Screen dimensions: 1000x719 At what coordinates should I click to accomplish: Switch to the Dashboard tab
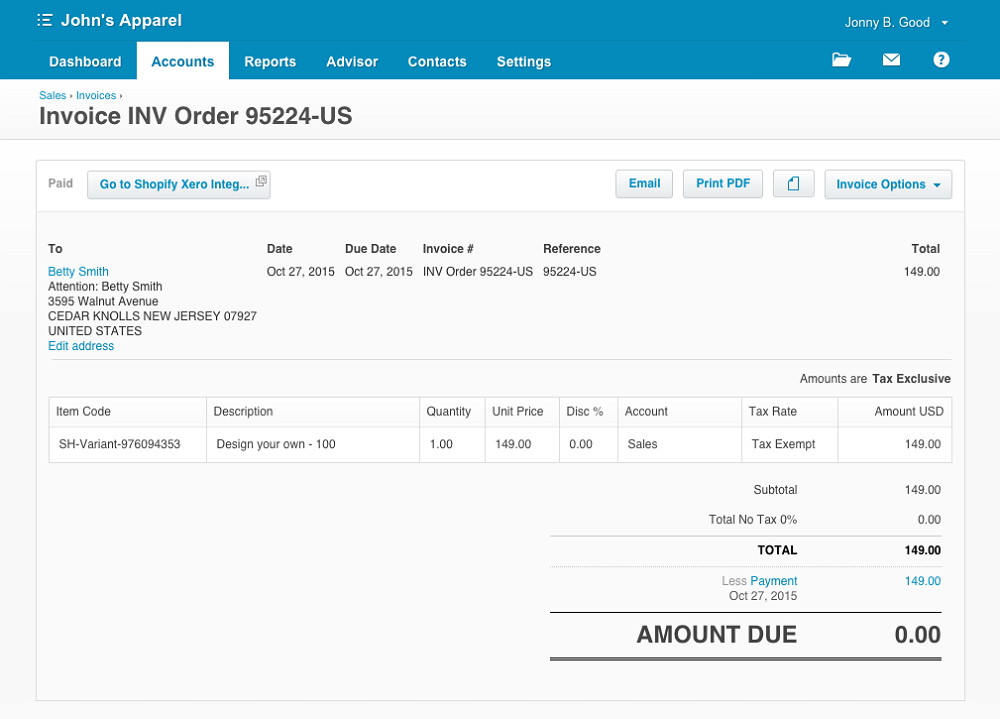[85, 61]
